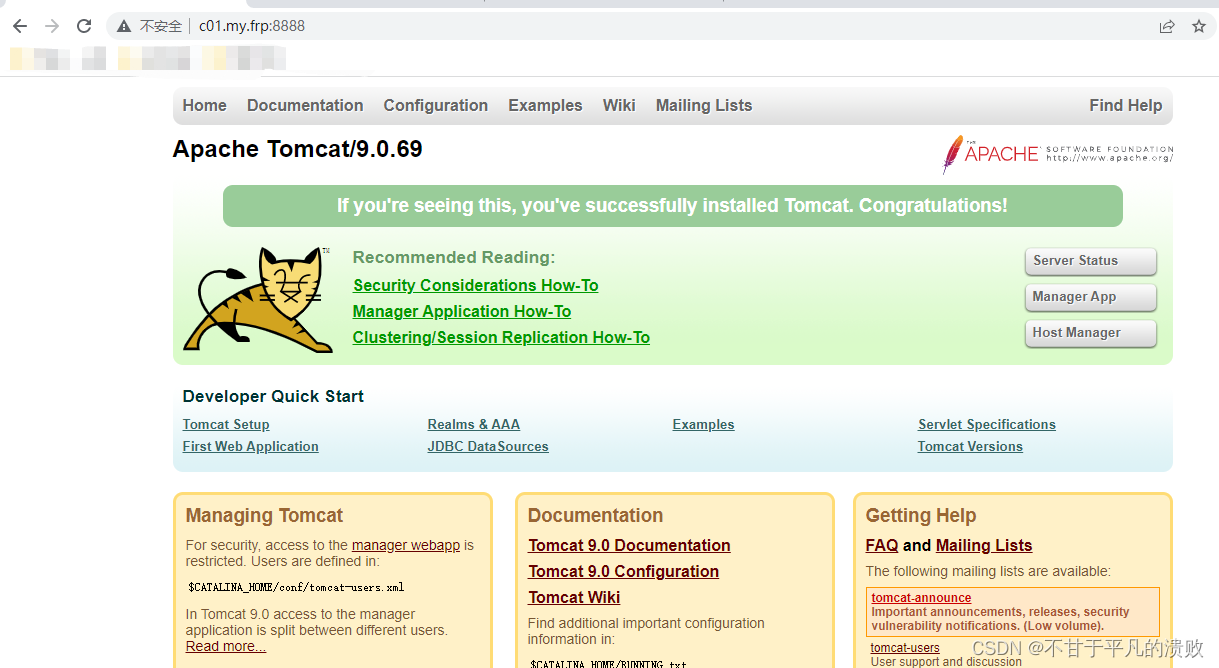Click the Host Manager button
Viewport: 1219px width, 668px height.
tap(1091, 333)
